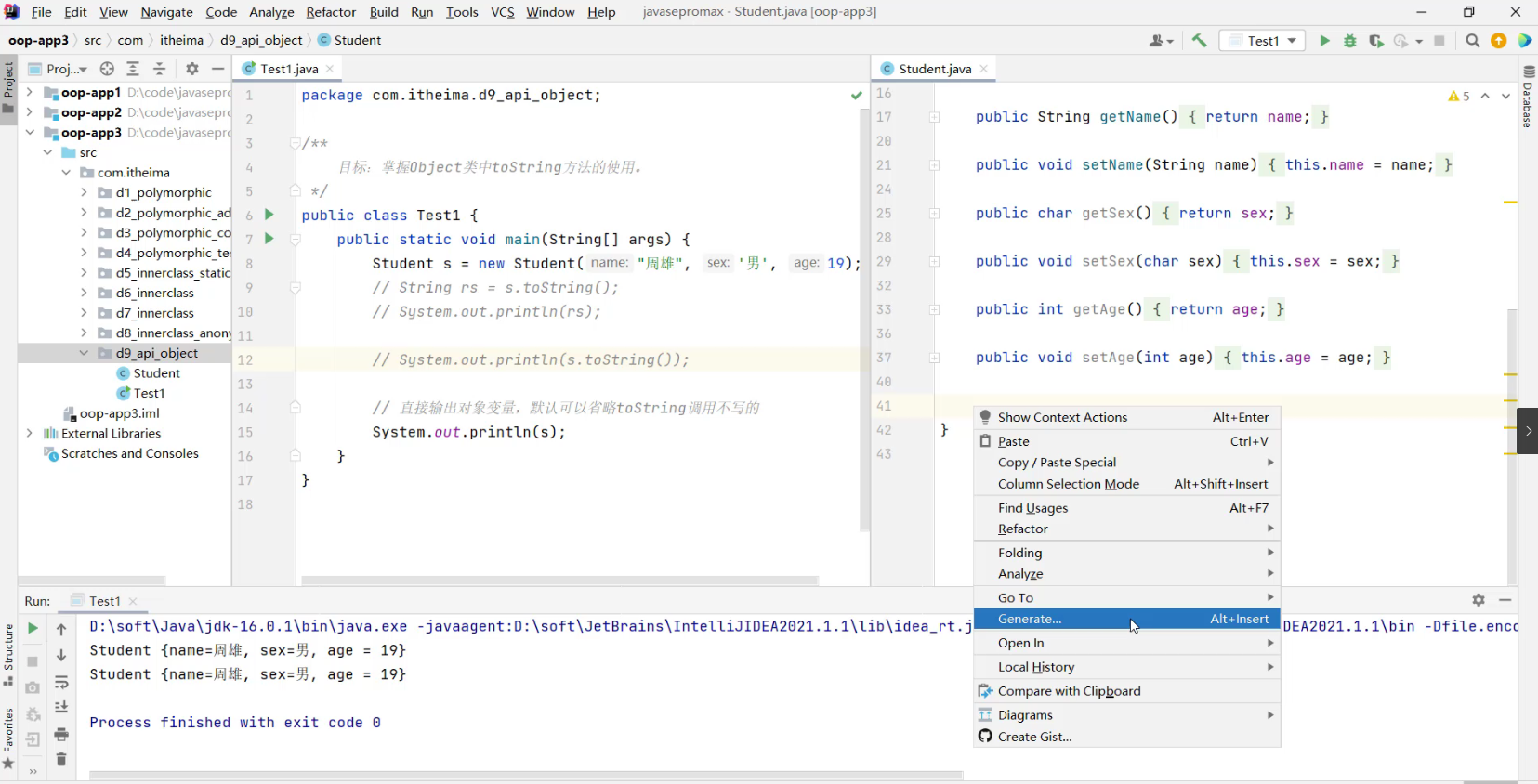Unfold the getName method in Student.java

[934, 117]
